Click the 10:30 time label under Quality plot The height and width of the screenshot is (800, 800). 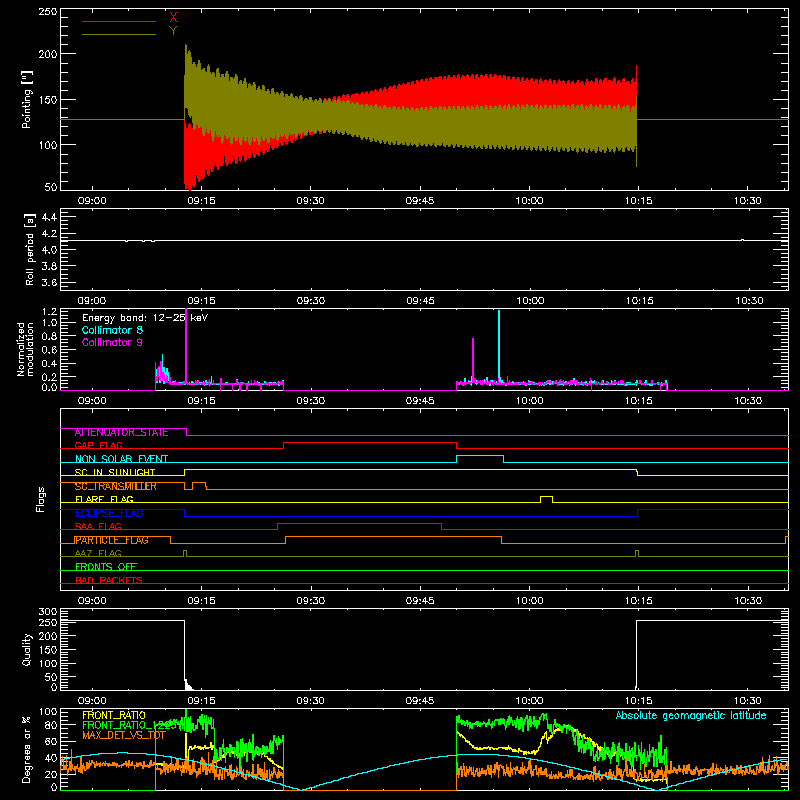tap(748, 701)
